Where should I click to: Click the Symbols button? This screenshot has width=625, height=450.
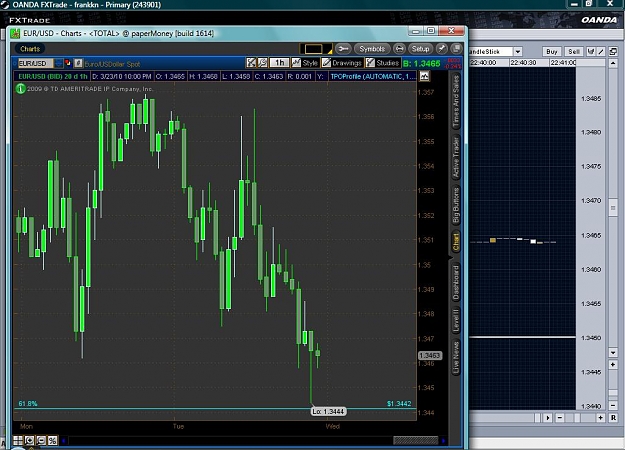pos(372,49)
